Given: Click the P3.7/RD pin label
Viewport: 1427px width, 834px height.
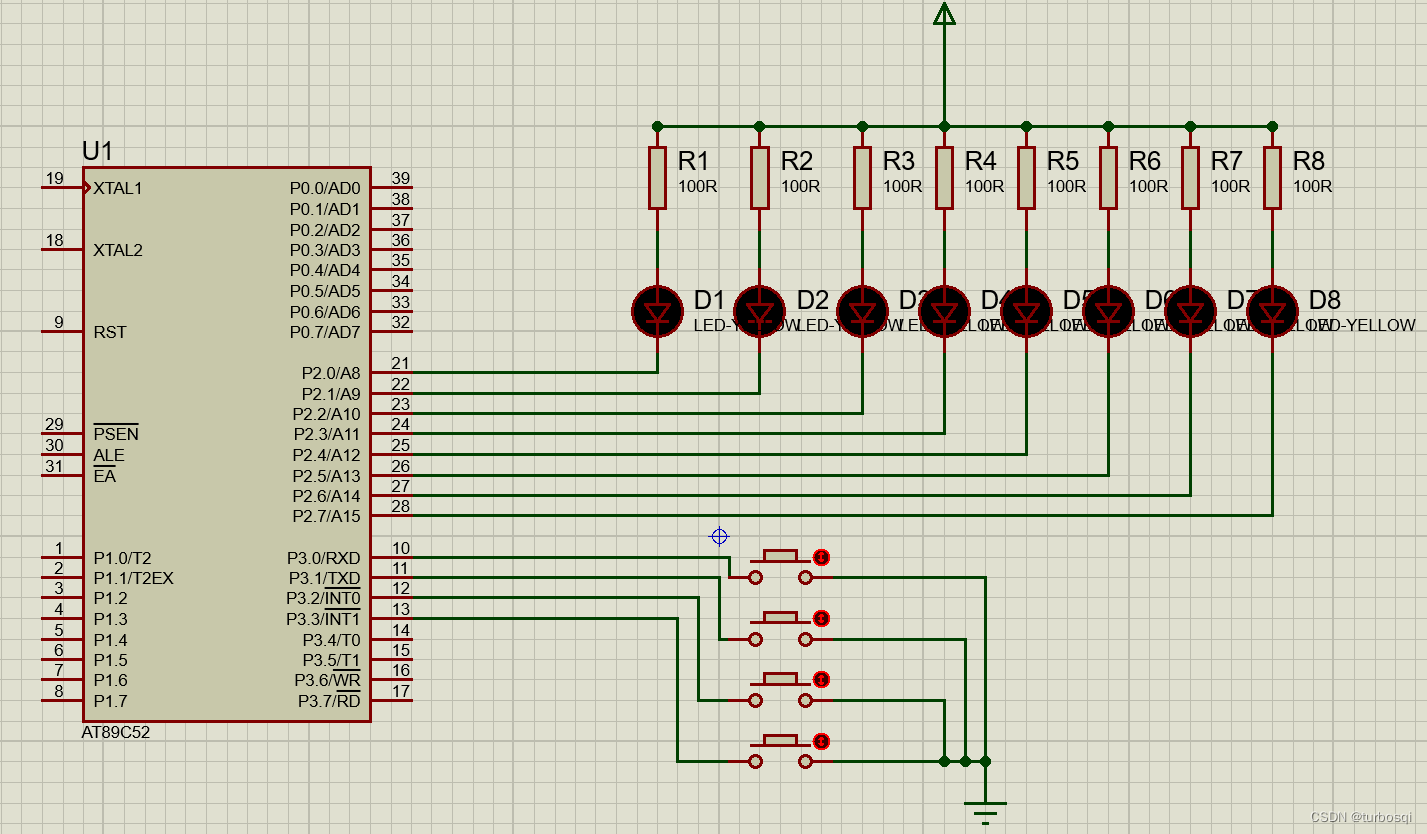Looking at the screenshot, I should [329, 701].
